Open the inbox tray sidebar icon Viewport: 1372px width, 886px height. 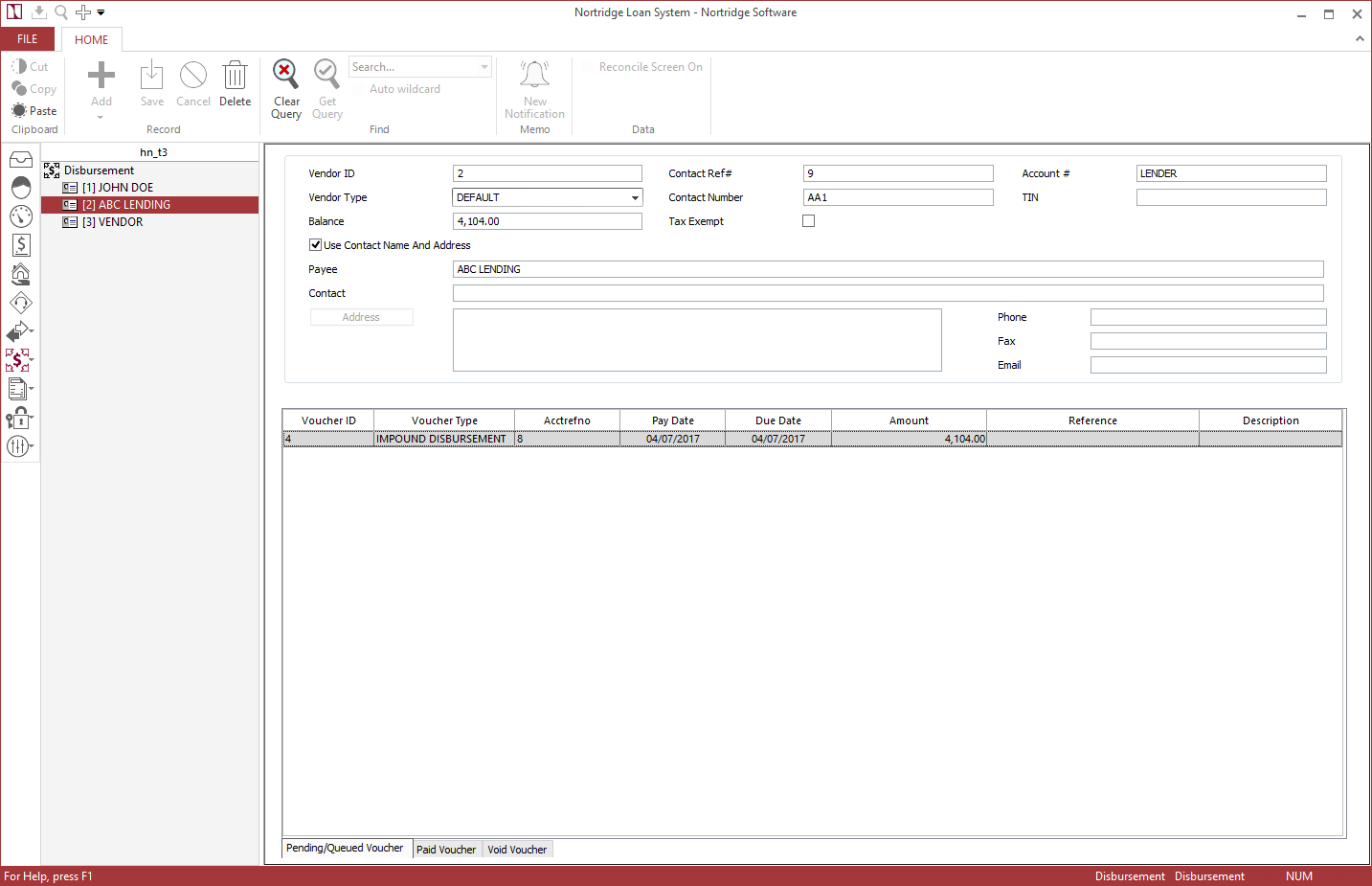[21, 159]
